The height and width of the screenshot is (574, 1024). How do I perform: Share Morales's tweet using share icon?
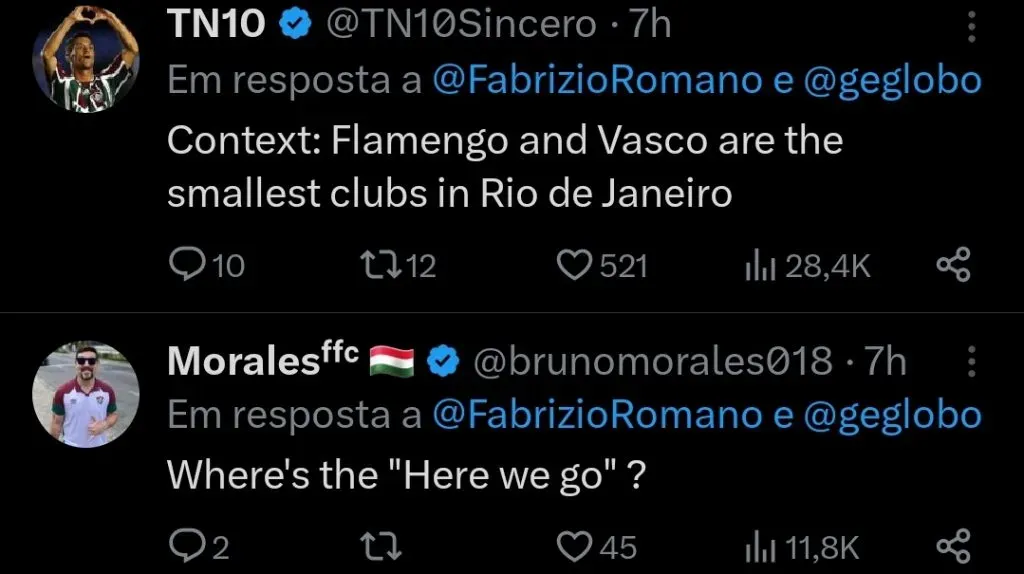click(952, 547)
